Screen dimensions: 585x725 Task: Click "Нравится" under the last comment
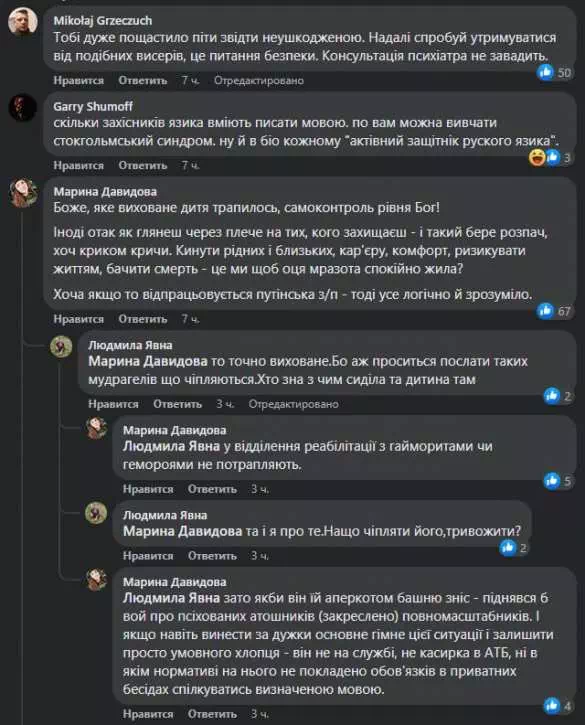click(x=148, y=714)
